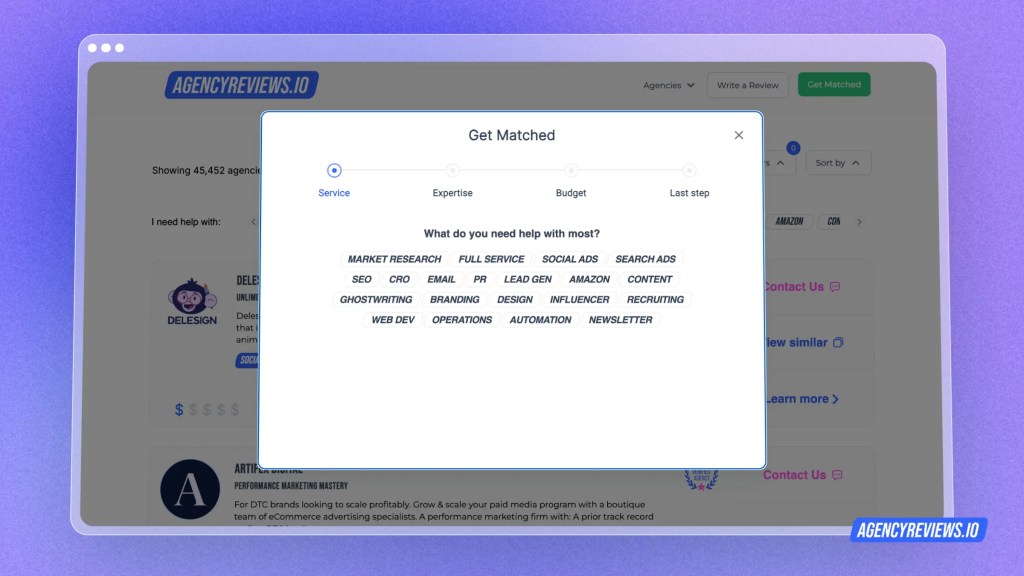The image size is (1024, 576).
Task: Close the Get Matched dialog with the X icon
Action: [739, 135]
